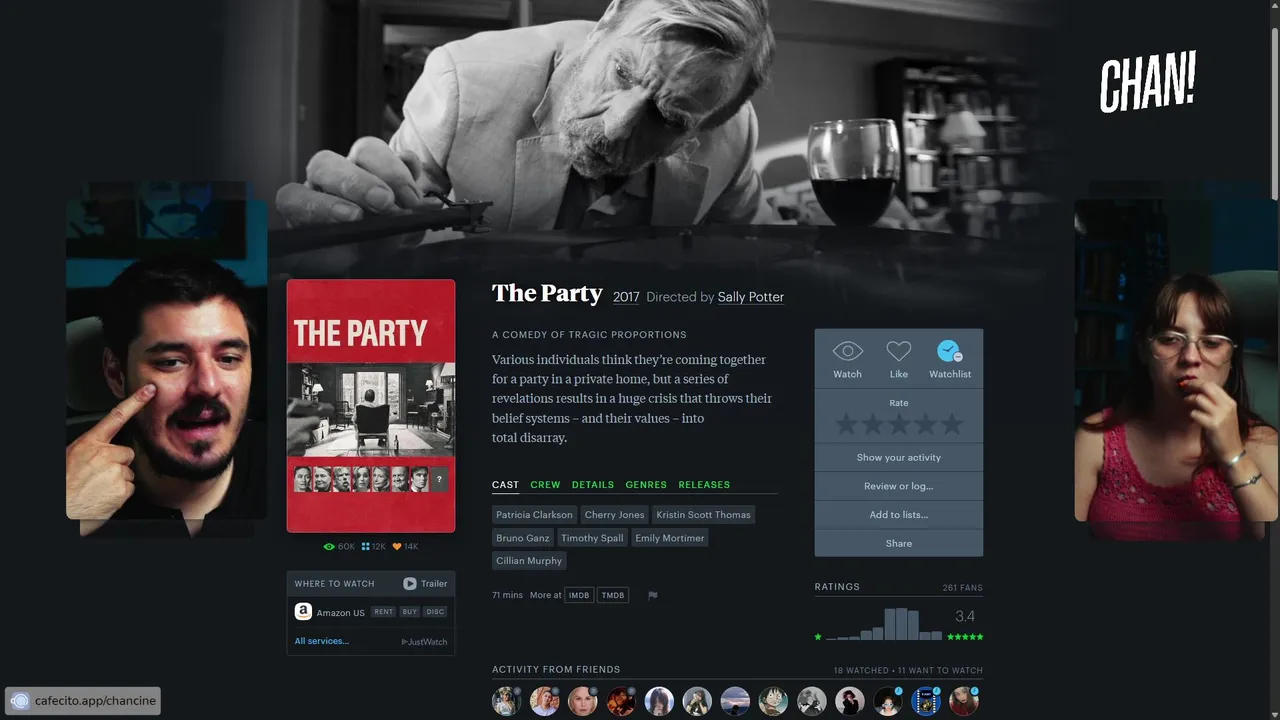Click the Cillian Murphy cast button
The image size is (1280, 720).
point(529,561)
